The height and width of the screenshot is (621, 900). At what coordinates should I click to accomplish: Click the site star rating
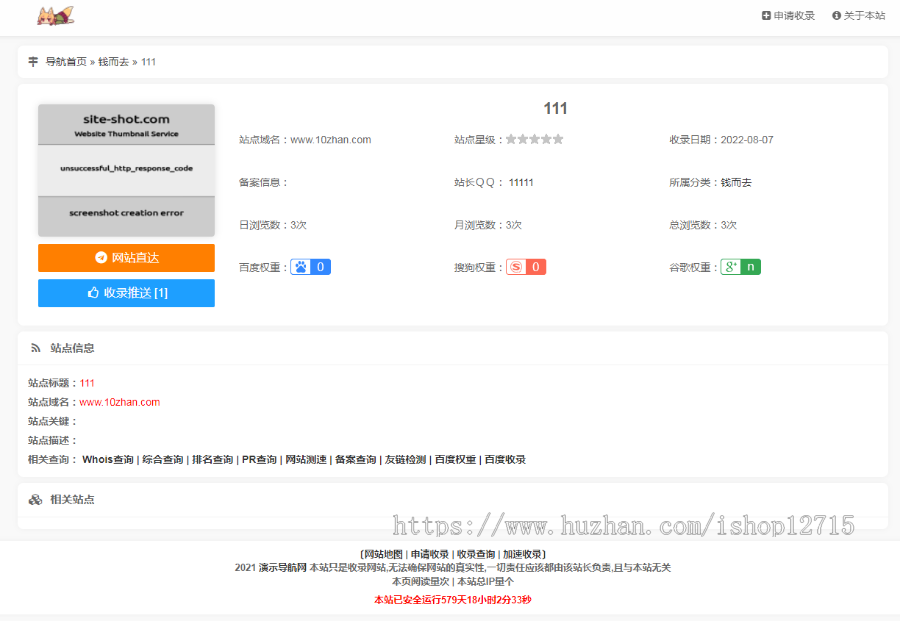534,139
